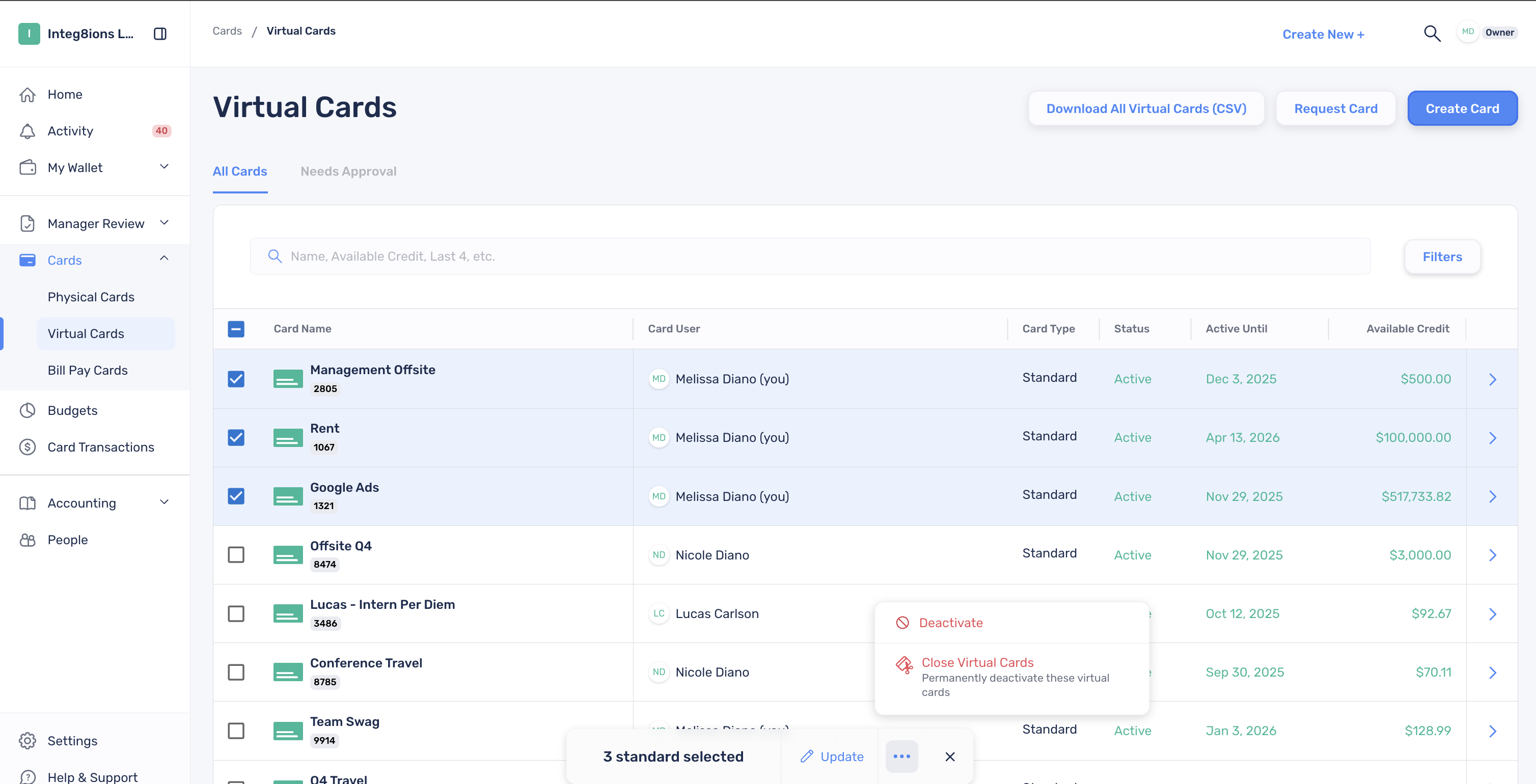Screen dimensions: 1536x784
Task: Click the Create New + link
Action: [1323, 35]
